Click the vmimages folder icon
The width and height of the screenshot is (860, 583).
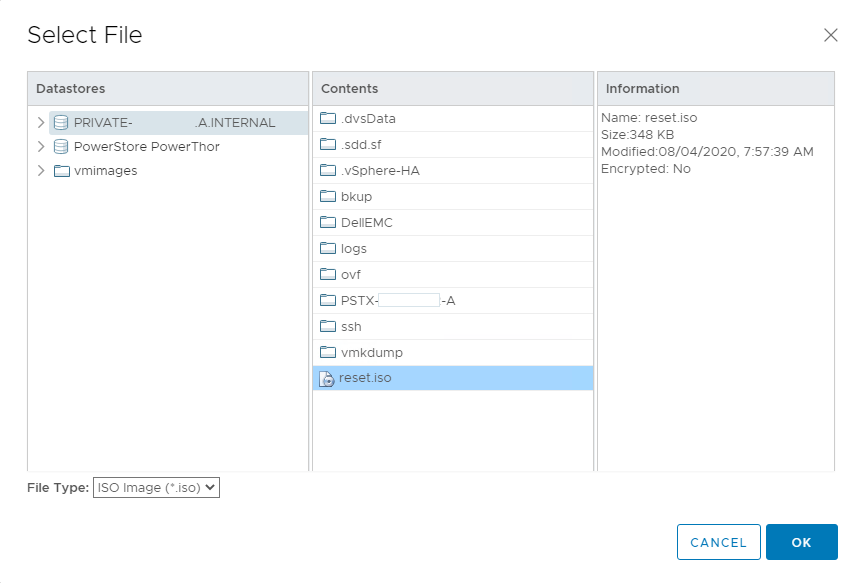pos(62,170)
